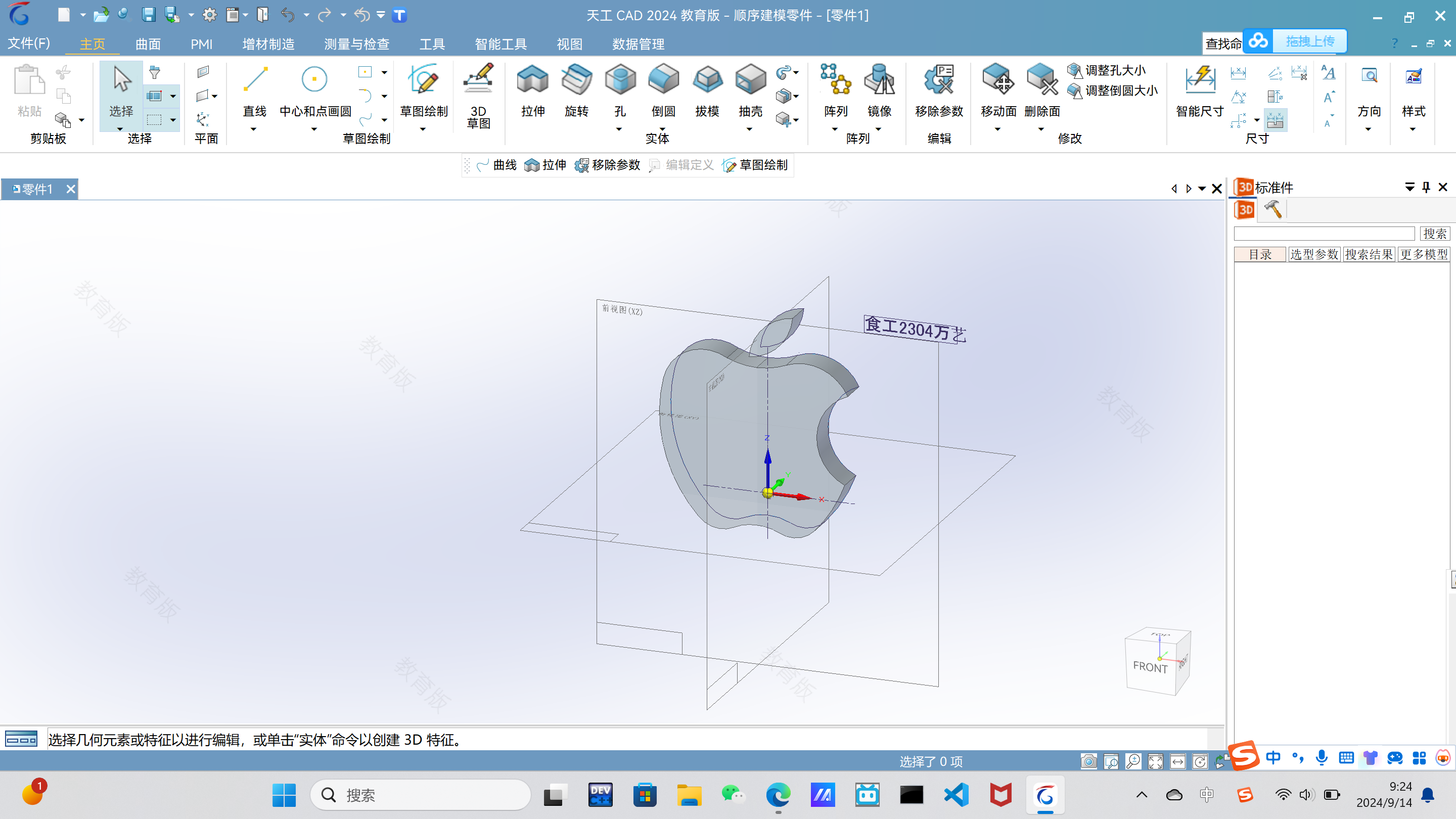Screen dimensions: 1456x819
Task: Click the 标准件 search input field
Action: [x=1324, y=234]
